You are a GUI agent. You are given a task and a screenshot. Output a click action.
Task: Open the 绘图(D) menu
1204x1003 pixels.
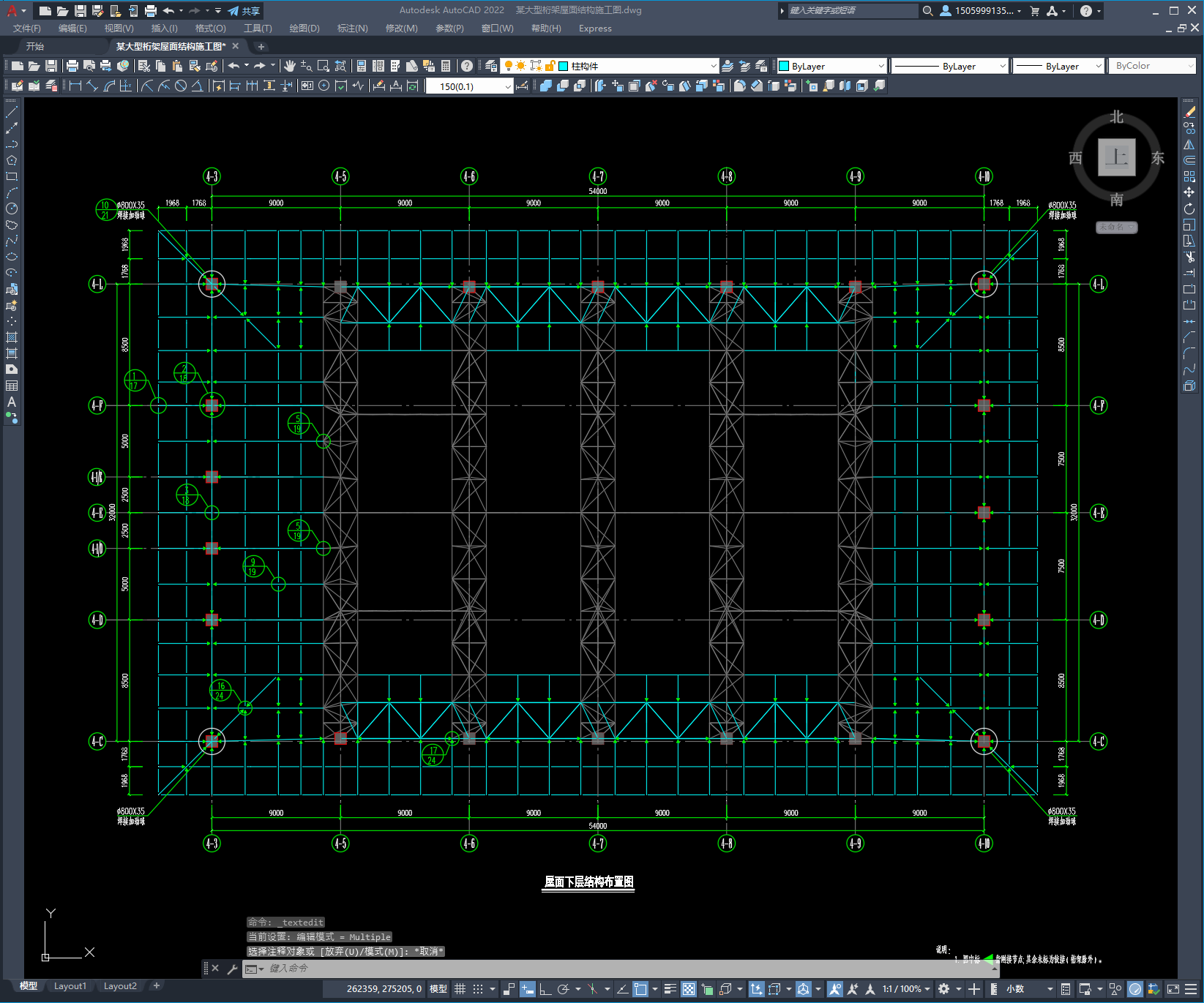[x=304, y=29]
